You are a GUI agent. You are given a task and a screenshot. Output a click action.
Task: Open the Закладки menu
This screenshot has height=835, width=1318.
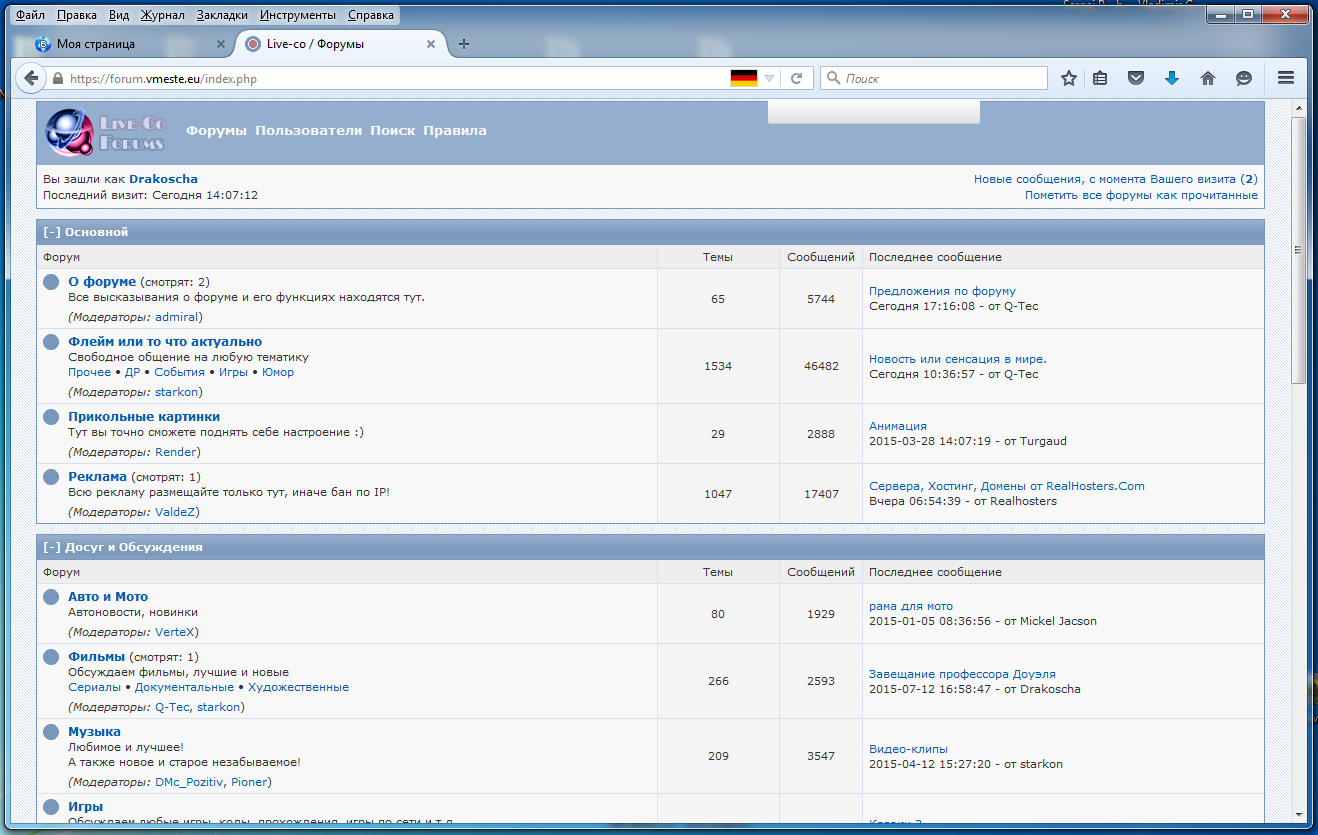coord(222,16)
